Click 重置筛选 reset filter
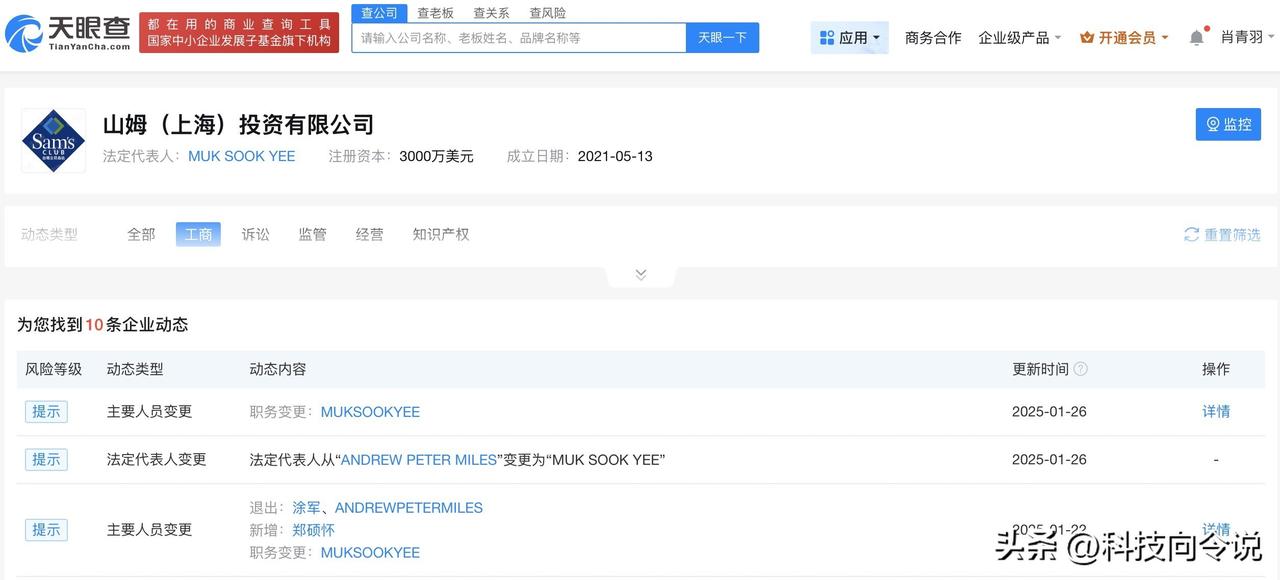The image size is (1280, 580). click(x=1222, y=234)
